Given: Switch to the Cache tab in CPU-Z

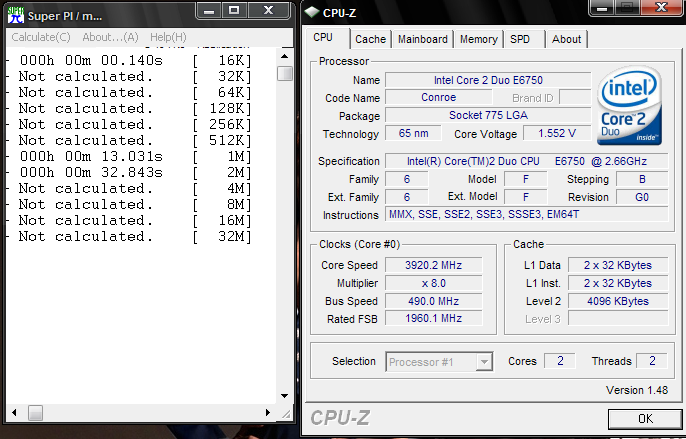Looking at the screenshot, I should pyautogui.click(x=370, y=39).
